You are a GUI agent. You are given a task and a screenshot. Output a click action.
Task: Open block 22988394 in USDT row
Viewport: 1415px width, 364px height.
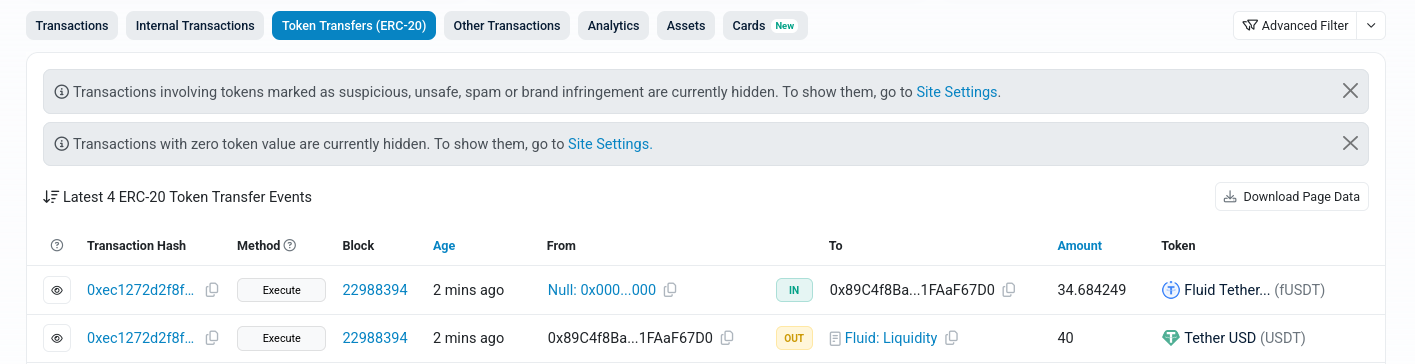click(375, 338)
